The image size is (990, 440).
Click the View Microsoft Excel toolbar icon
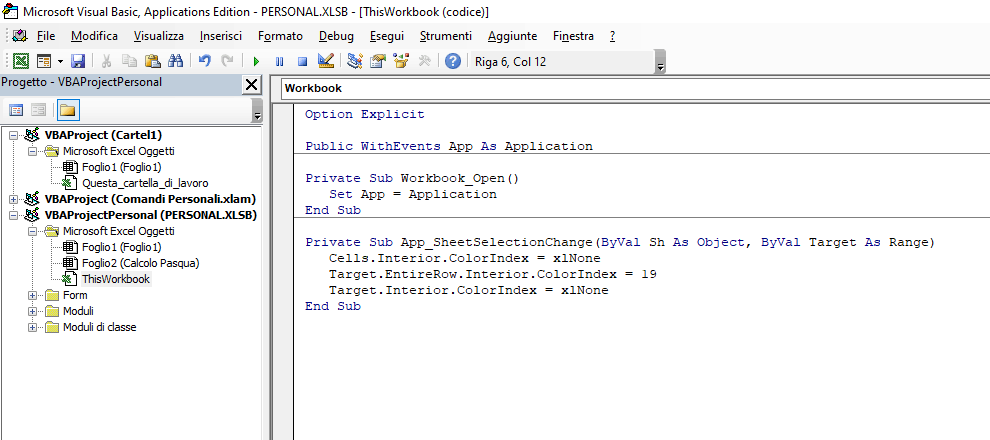pos(21,61)
